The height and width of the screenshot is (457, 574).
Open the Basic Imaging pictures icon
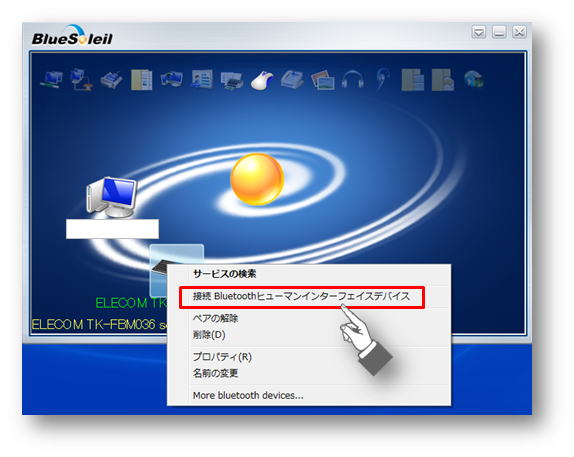[323, 80]
